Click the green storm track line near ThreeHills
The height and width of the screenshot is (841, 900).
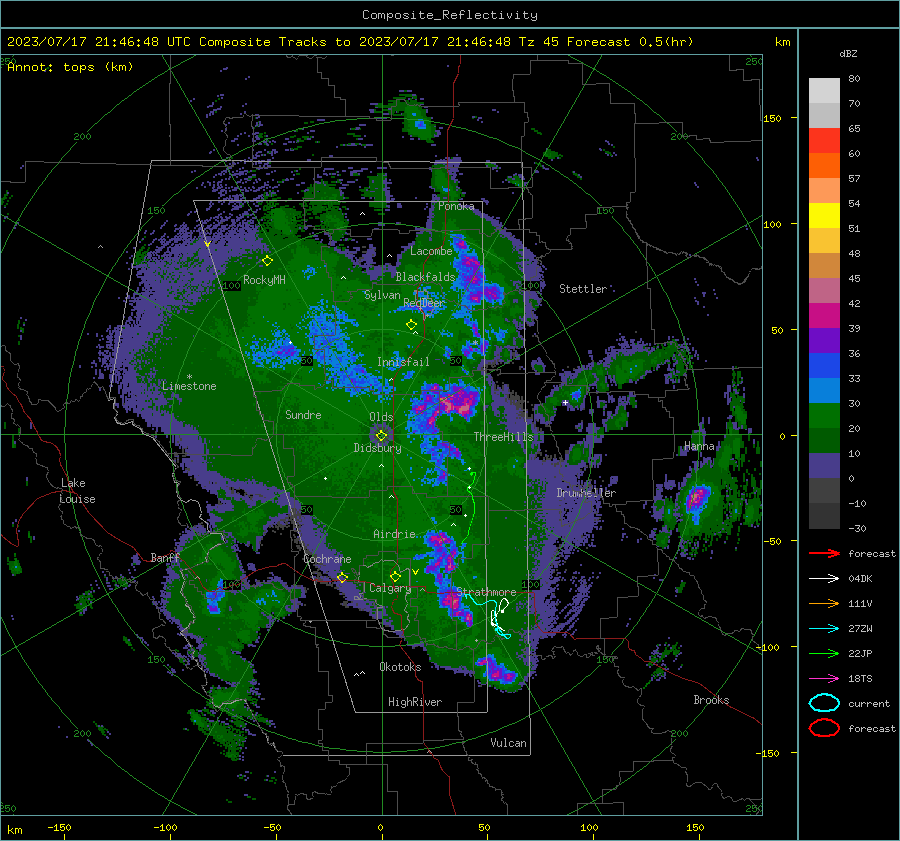click(472, 505)
